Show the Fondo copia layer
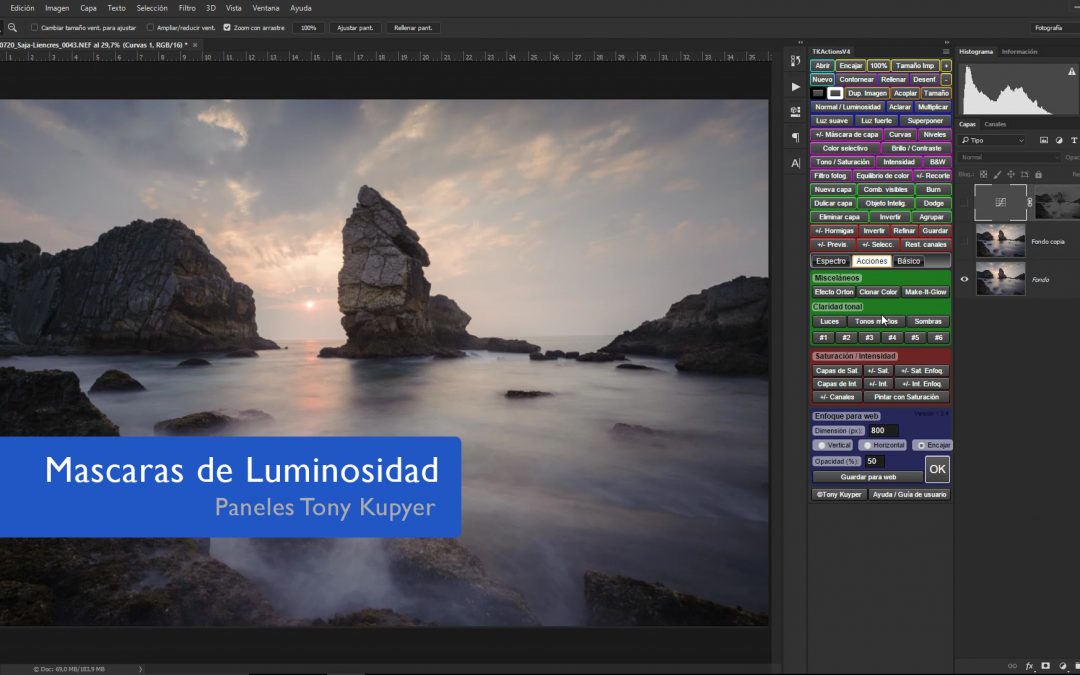Viewport: 1080px width, 675px height. (x=964, y=242)
